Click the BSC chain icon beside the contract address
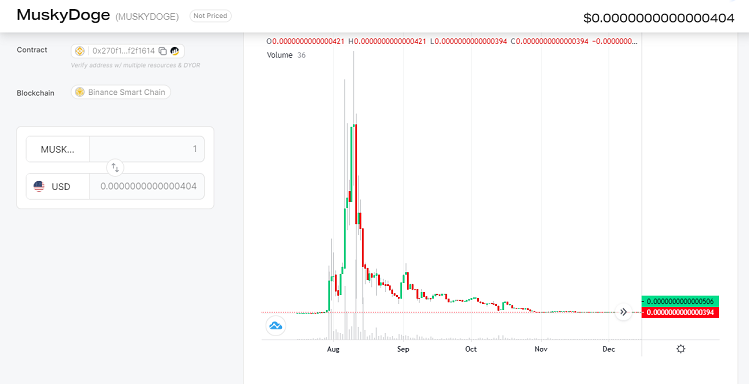Screen dimensions: 749x384 tap(80, 51)
